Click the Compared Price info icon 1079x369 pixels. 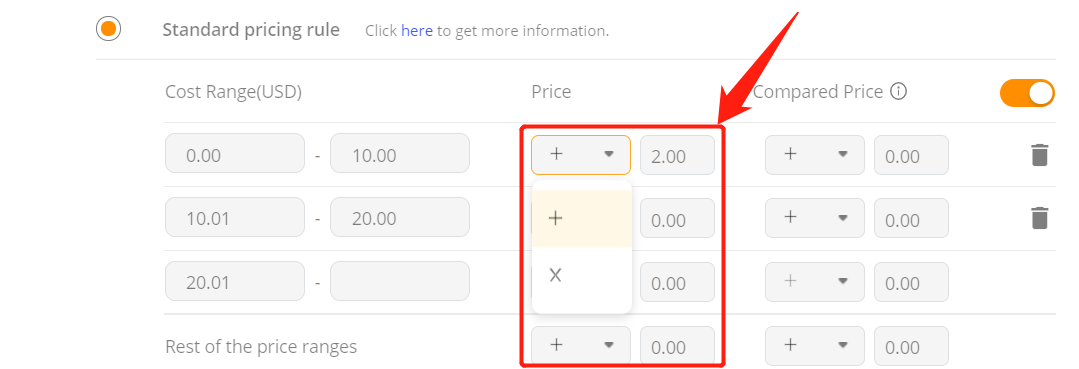click(898, 92)
